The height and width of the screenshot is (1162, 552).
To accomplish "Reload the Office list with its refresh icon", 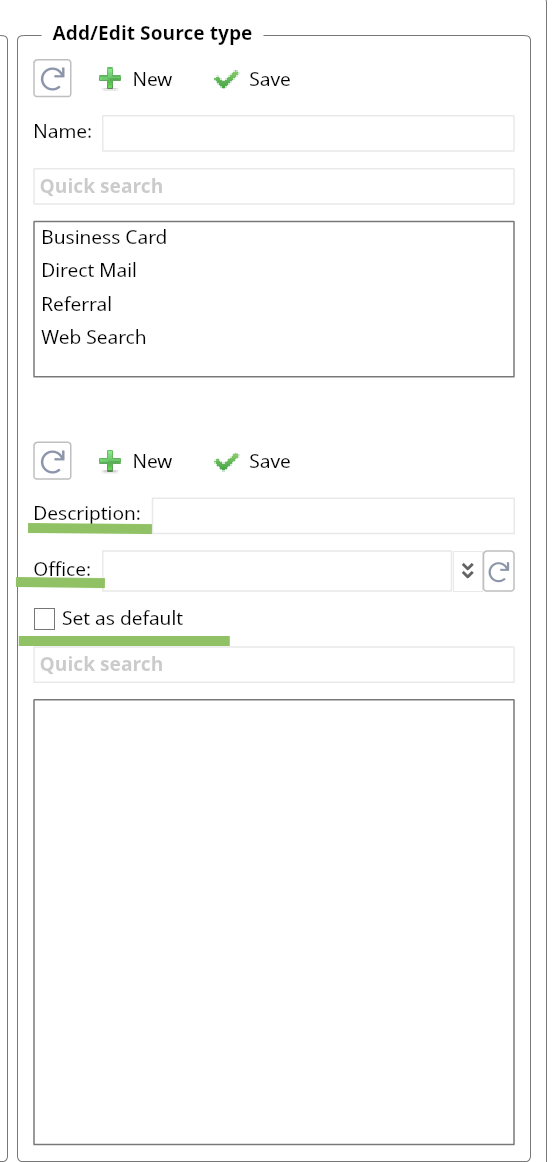I will [x=499, y=571].
